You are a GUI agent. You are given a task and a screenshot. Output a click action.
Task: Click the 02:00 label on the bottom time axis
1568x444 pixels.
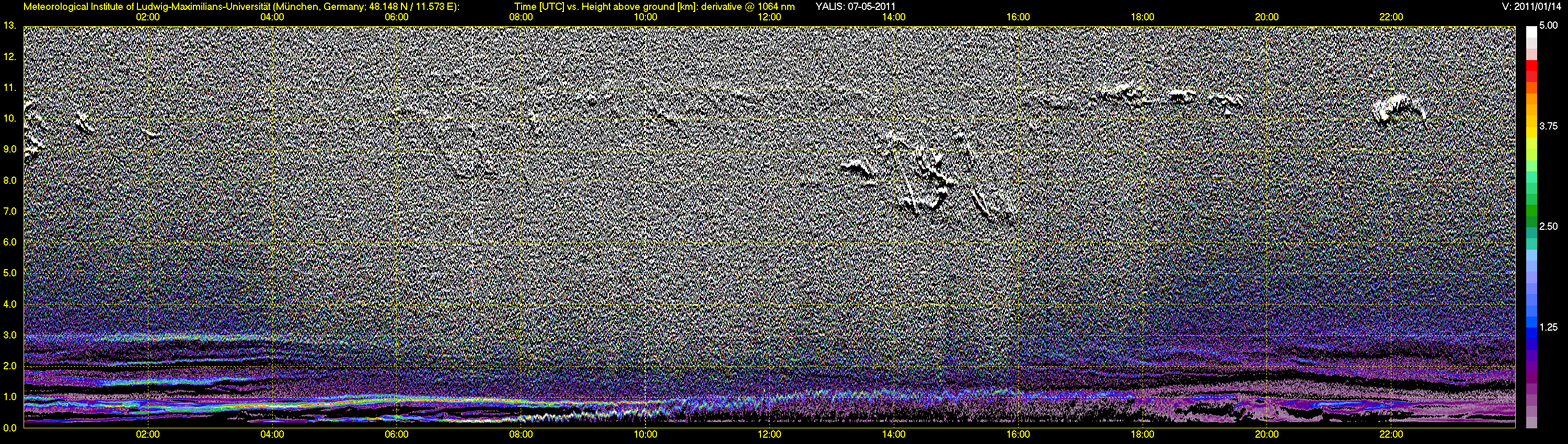coord(148,434)
